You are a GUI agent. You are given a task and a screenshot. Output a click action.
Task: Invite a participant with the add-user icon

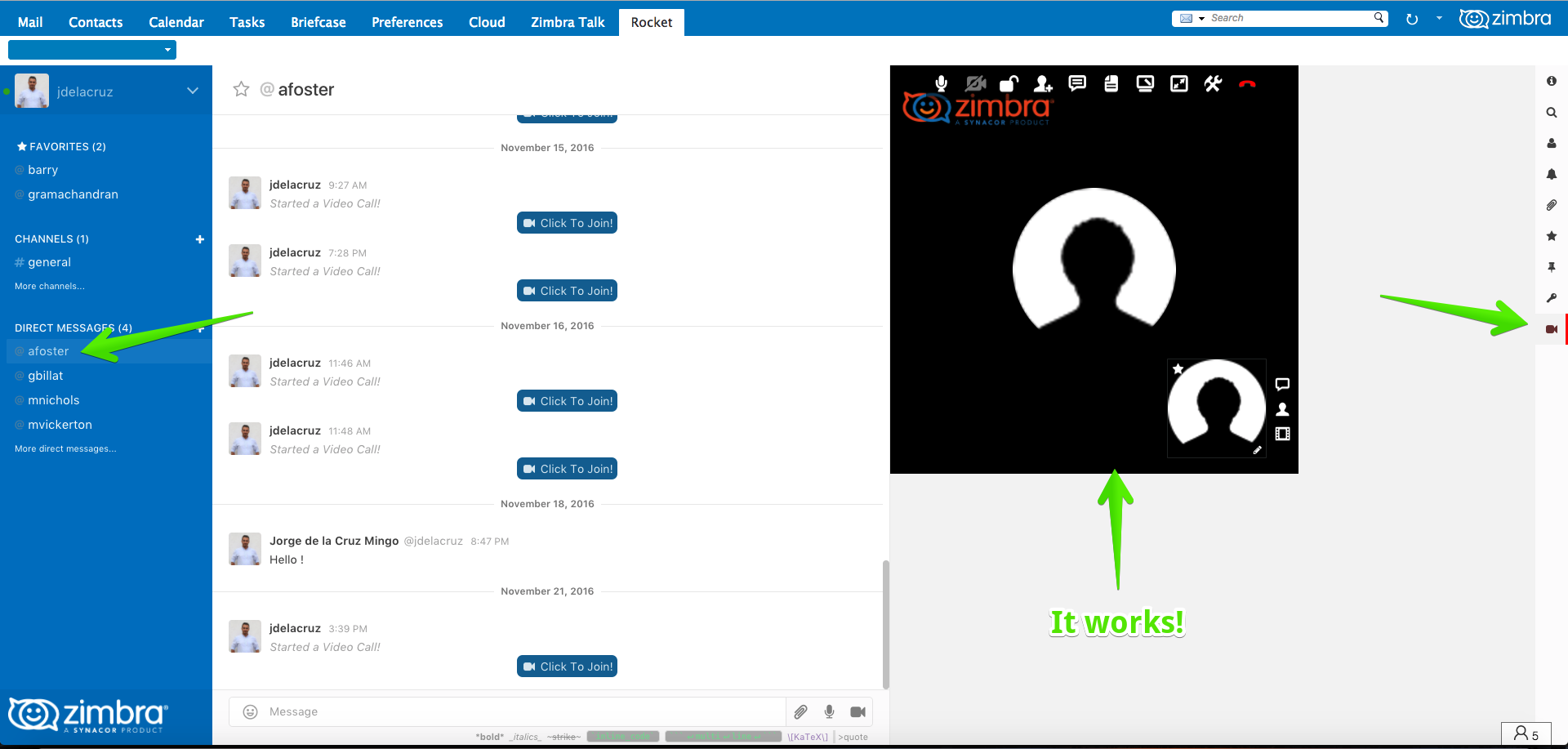tap(1043, 83)
